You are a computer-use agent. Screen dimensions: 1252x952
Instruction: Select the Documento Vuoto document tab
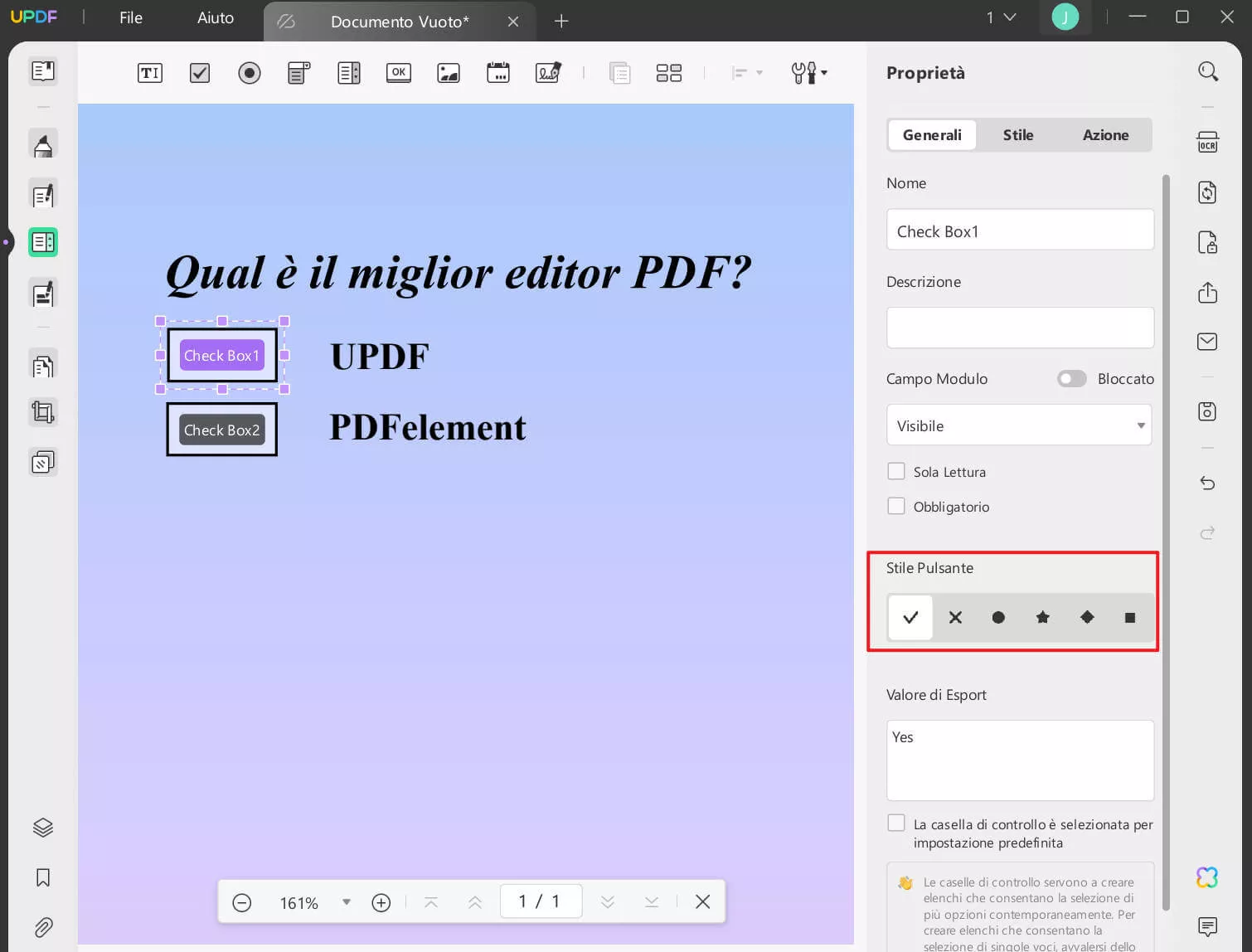[x=399, y=22]
